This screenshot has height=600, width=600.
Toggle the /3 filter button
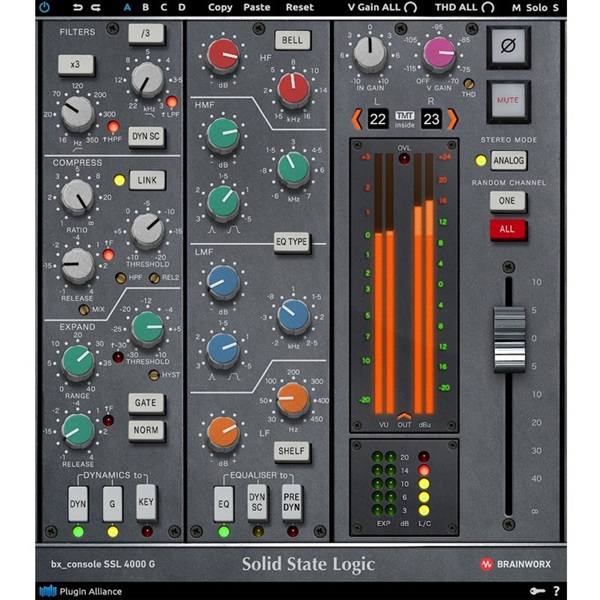(146, 34)
